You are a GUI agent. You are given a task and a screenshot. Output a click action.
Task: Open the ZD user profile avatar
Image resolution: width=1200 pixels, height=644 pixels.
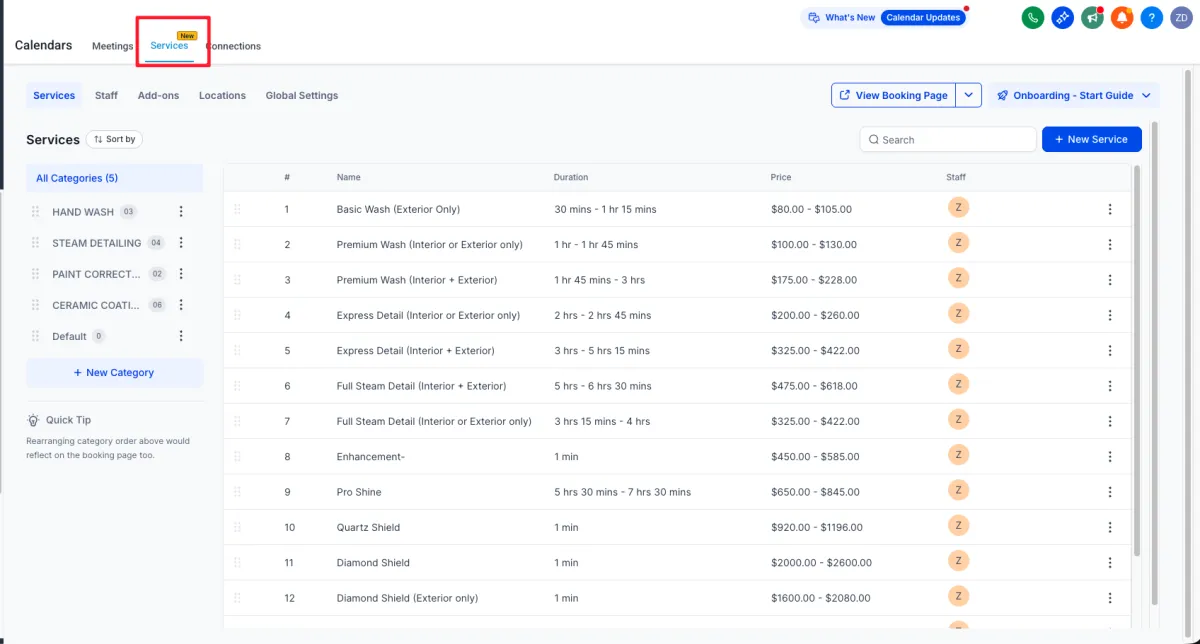point(1182,17)
